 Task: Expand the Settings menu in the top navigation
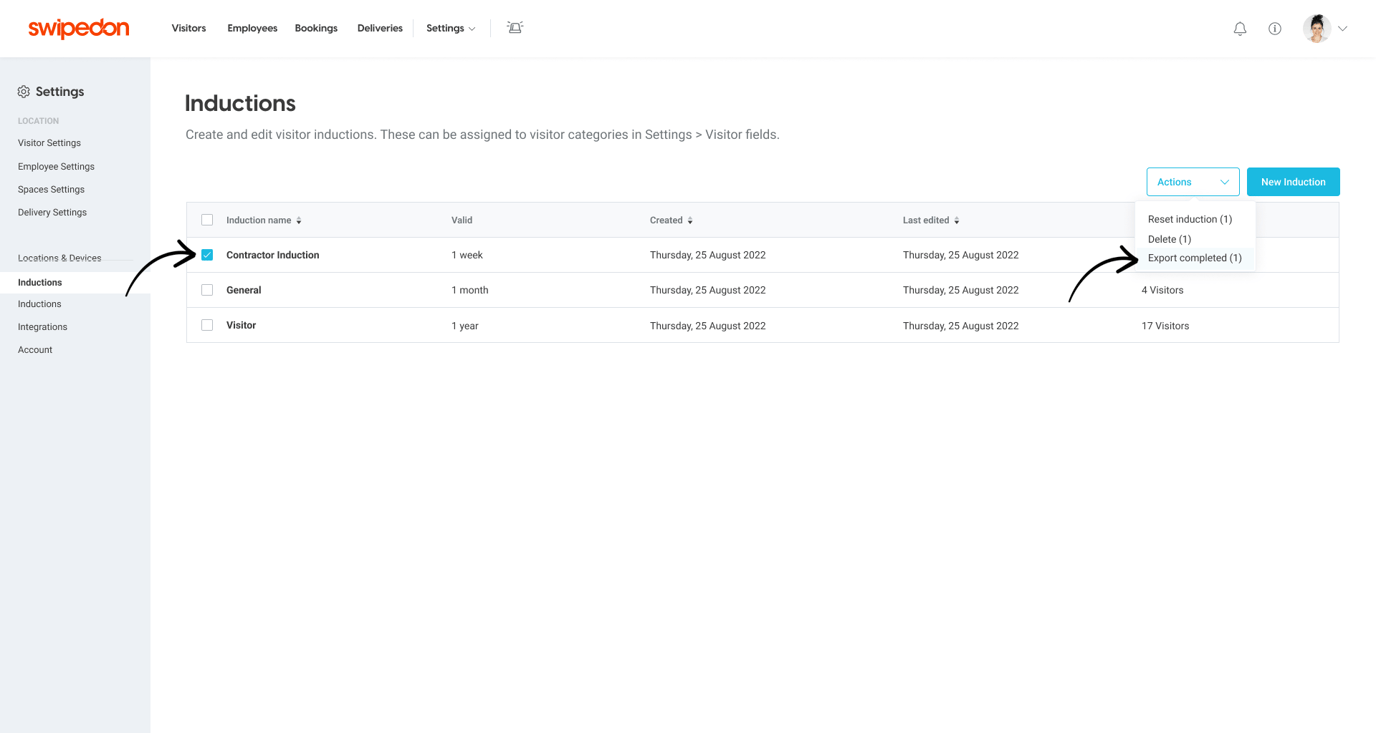point(450,28)
